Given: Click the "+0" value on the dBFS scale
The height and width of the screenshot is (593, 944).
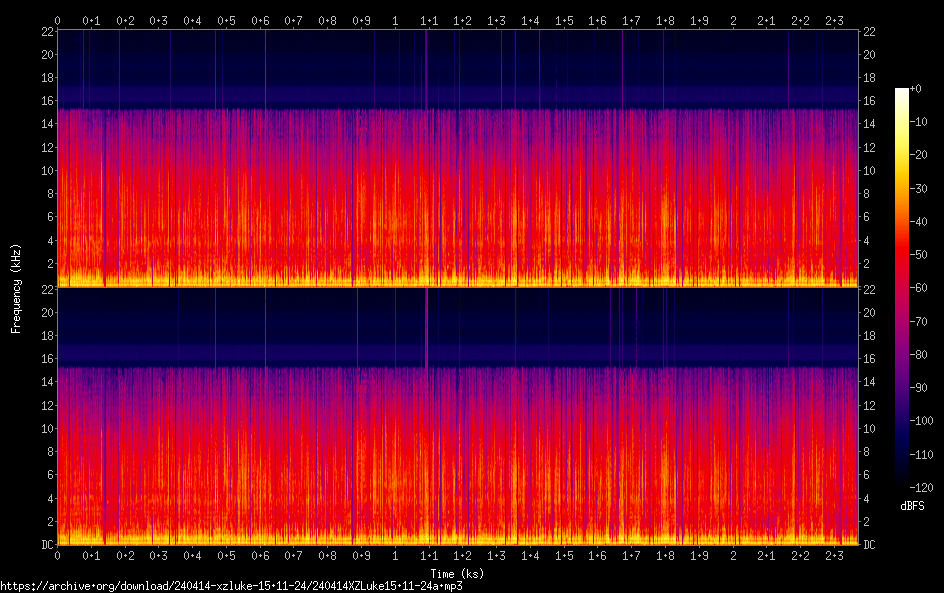Looking at the screenshot, I should click(x=916, y=88).
